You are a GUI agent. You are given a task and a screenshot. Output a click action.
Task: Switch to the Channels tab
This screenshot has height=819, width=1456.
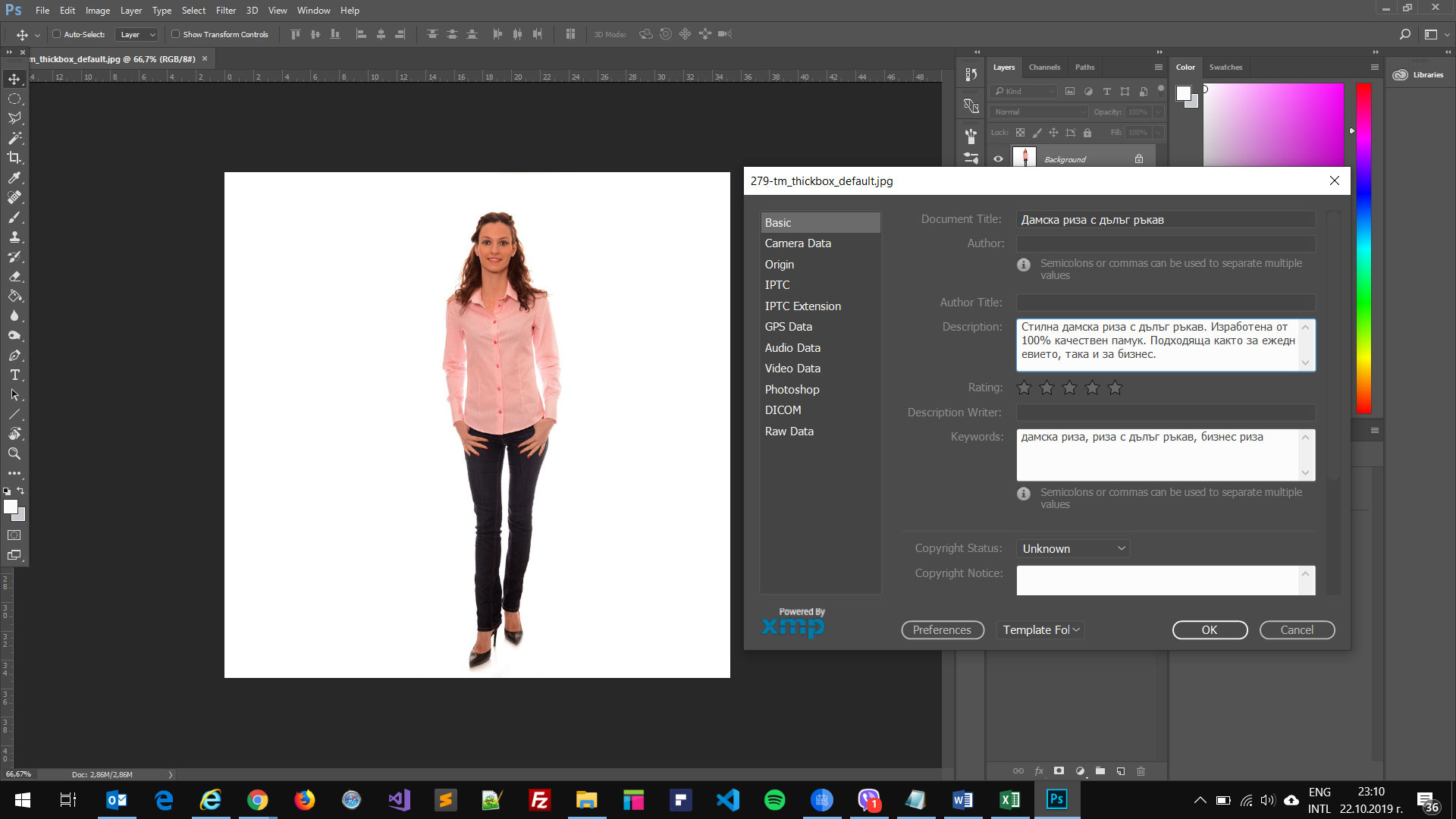1044,67
